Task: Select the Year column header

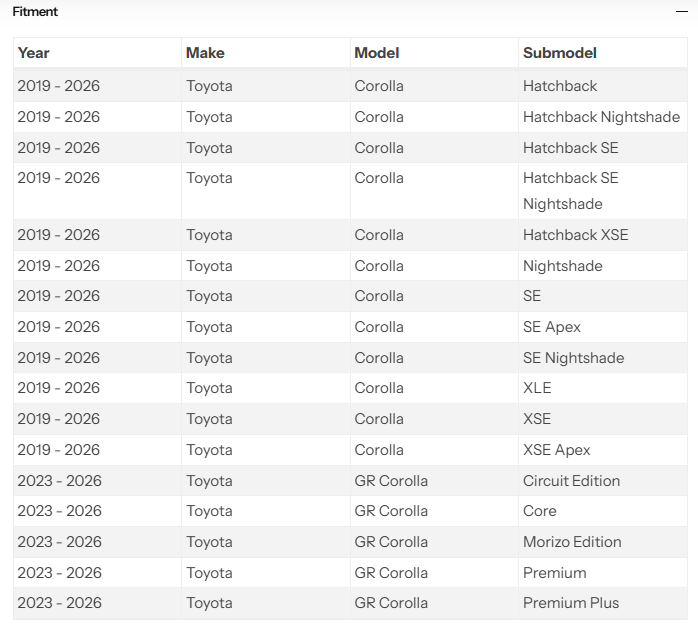Action: (33, 53)
